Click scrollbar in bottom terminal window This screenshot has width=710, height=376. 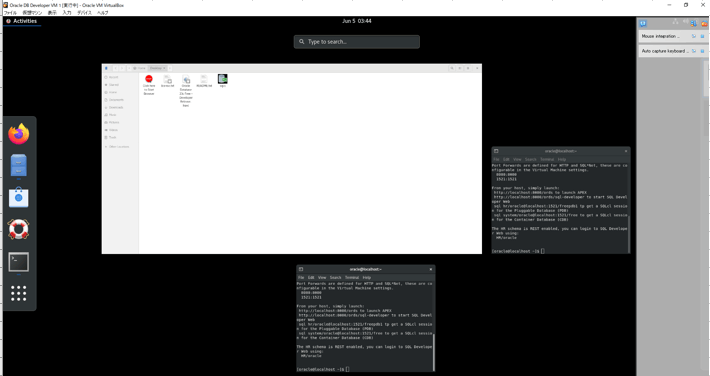pos(433,352)
